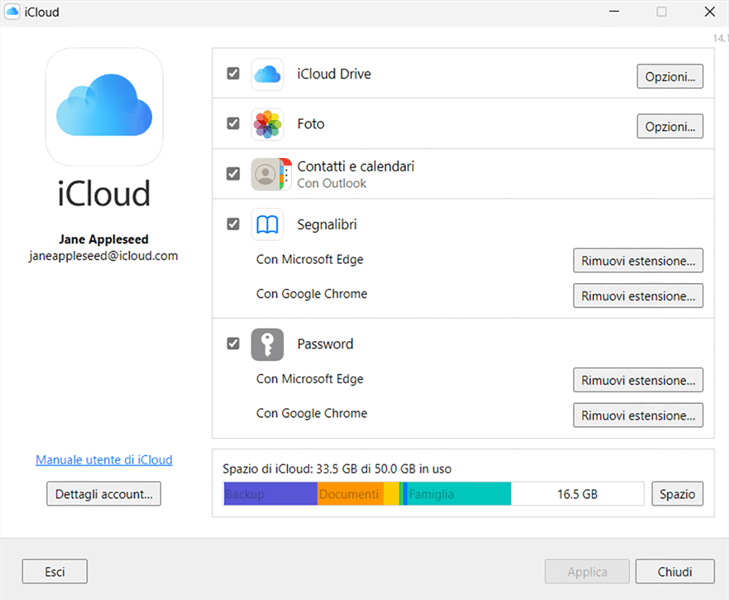Remove Password extension for Google Chrome

tap(637, 415)
